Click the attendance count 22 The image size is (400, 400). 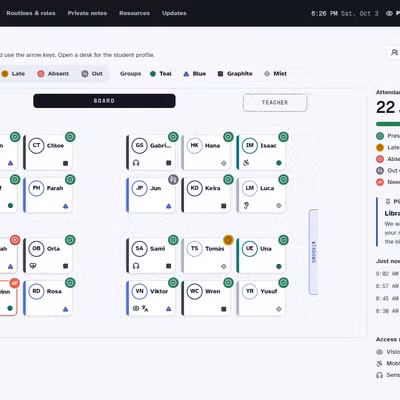tap(385, 107)
